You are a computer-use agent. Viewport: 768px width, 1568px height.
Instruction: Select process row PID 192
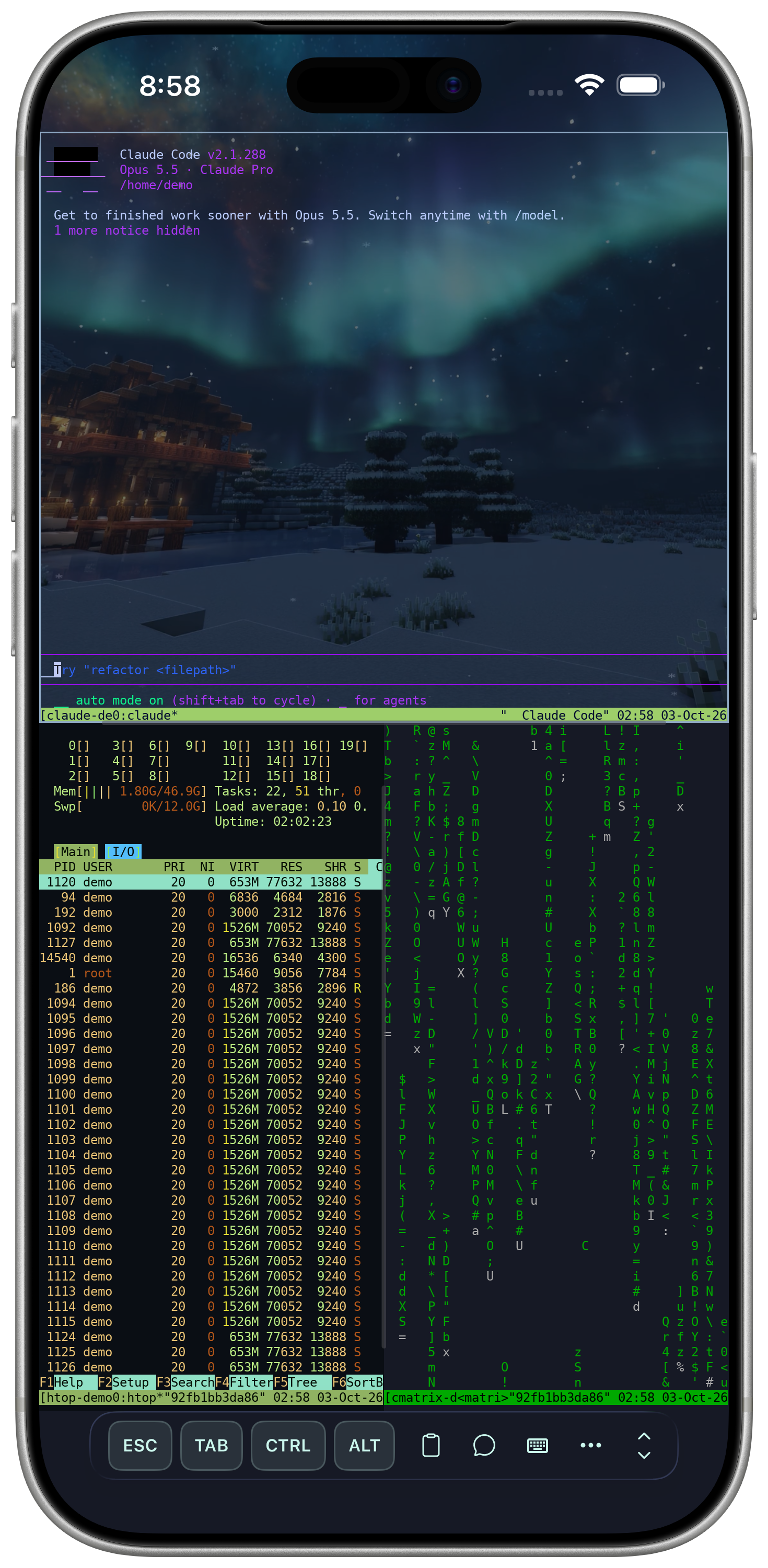[x=211, y=913]
